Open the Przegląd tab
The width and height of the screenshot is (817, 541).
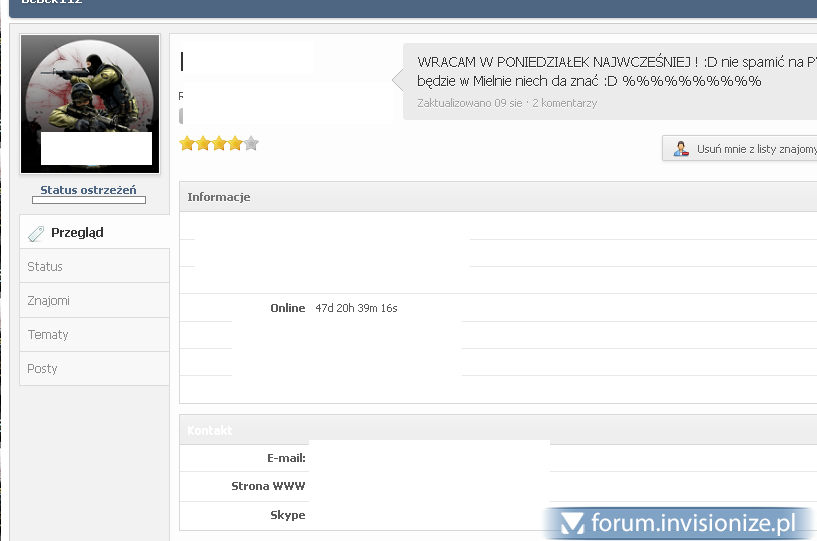77,233
